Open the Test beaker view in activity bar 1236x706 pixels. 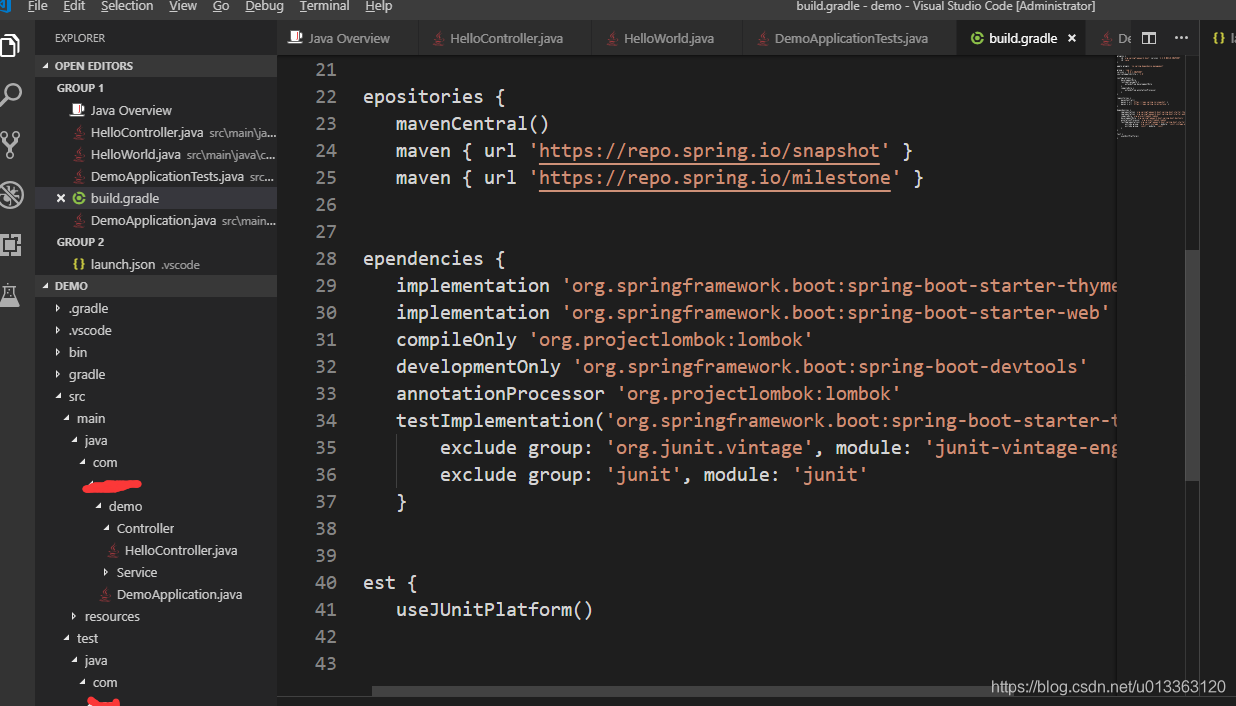tap(11, 295)
